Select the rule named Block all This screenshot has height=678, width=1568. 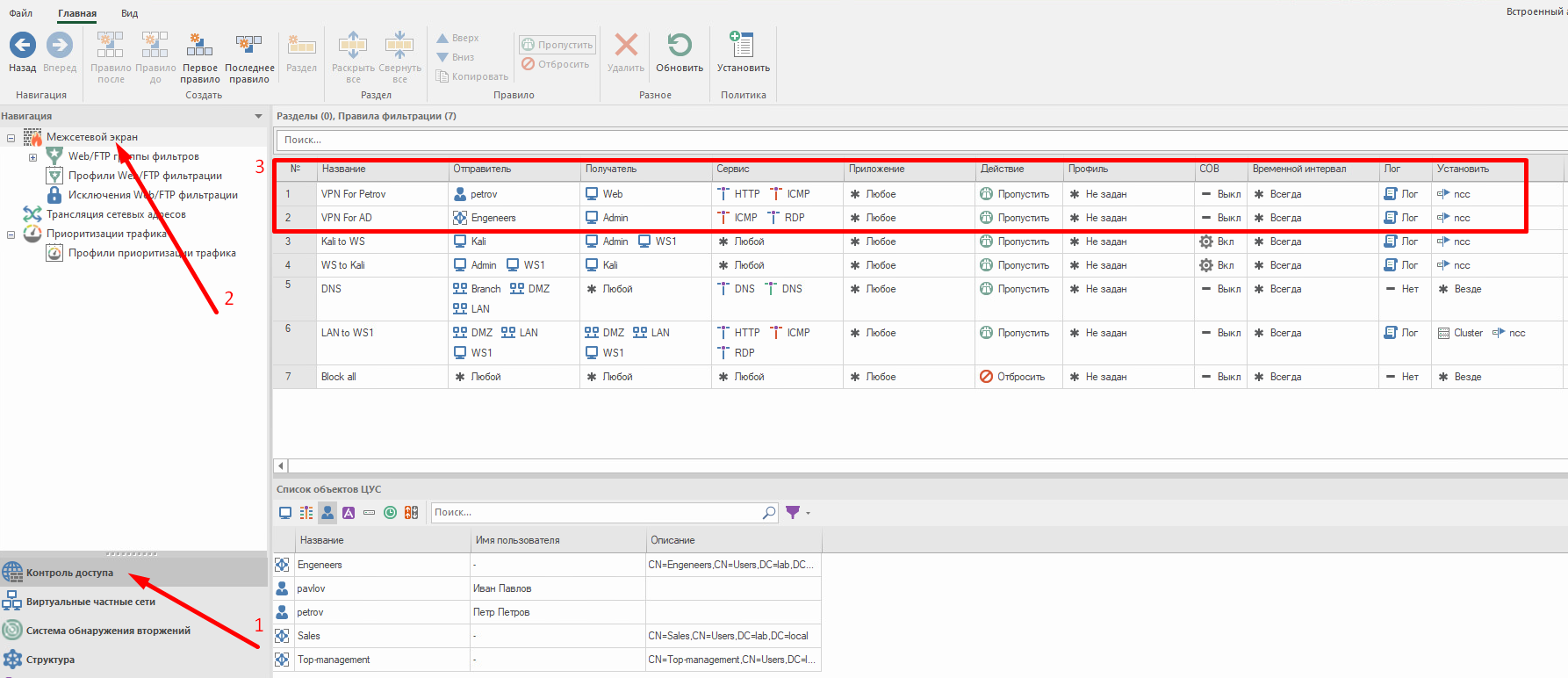[338, 377]
